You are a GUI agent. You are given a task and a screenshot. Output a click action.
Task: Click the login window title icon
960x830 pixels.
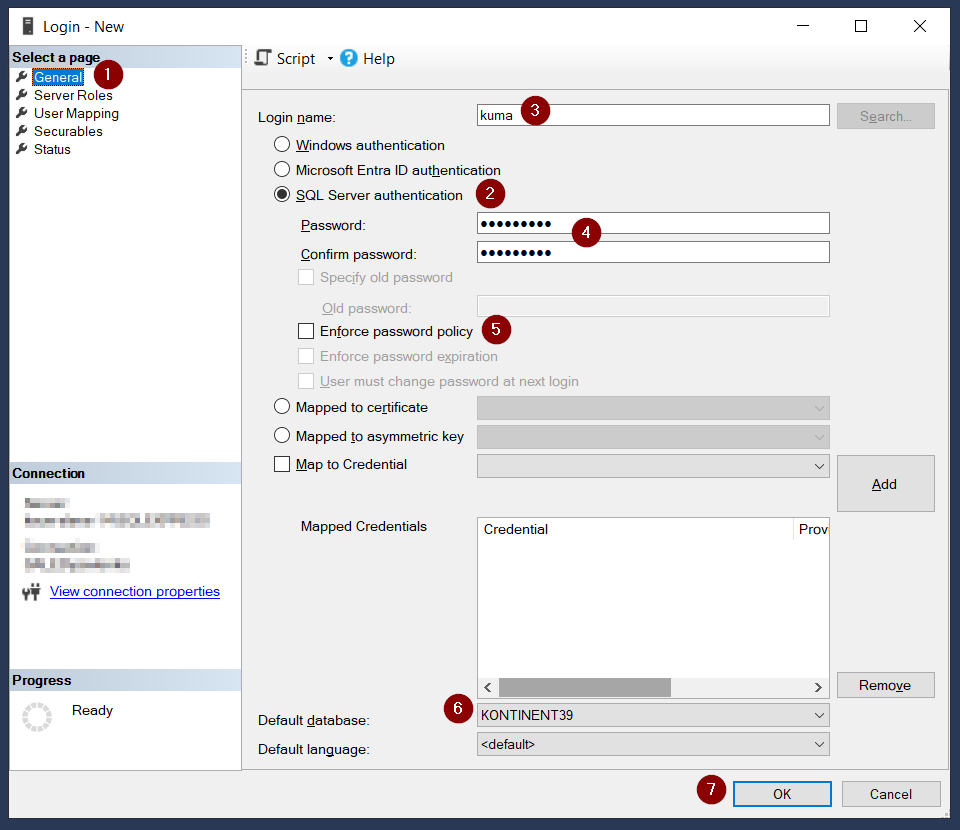pyautogui.click(x=28, y=26)
